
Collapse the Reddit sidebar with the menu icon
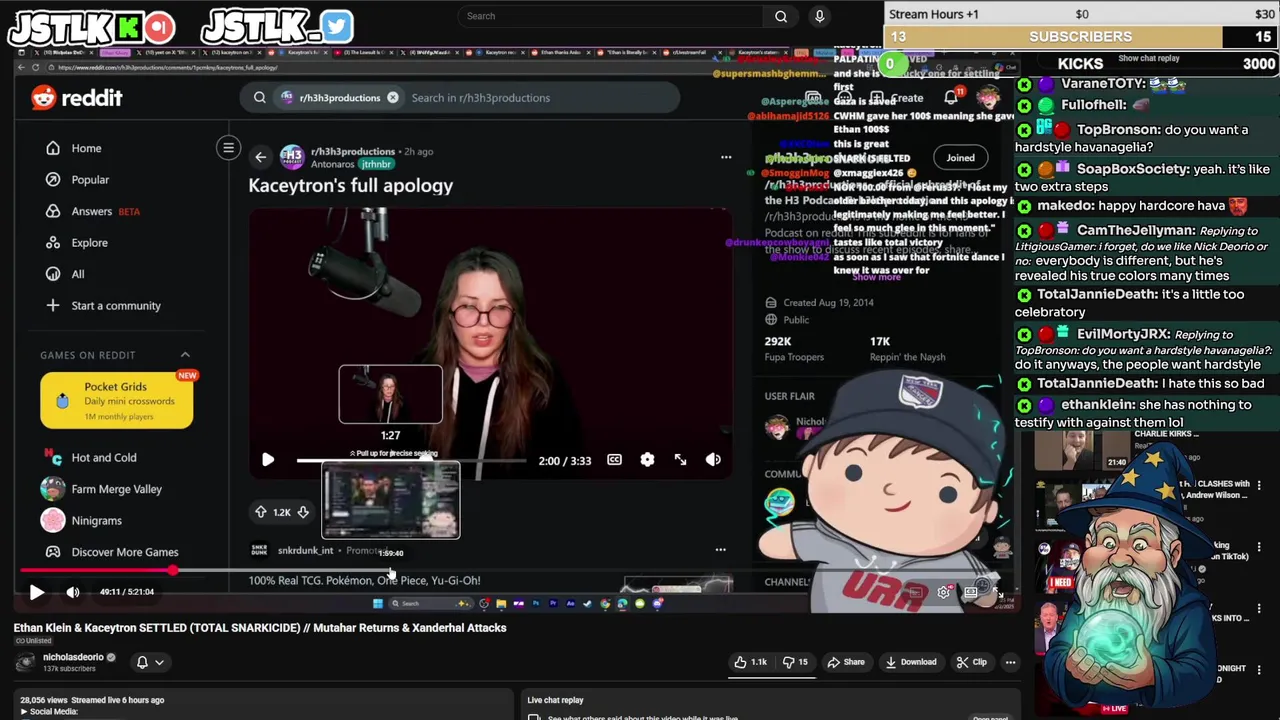(x=228, y=149)
